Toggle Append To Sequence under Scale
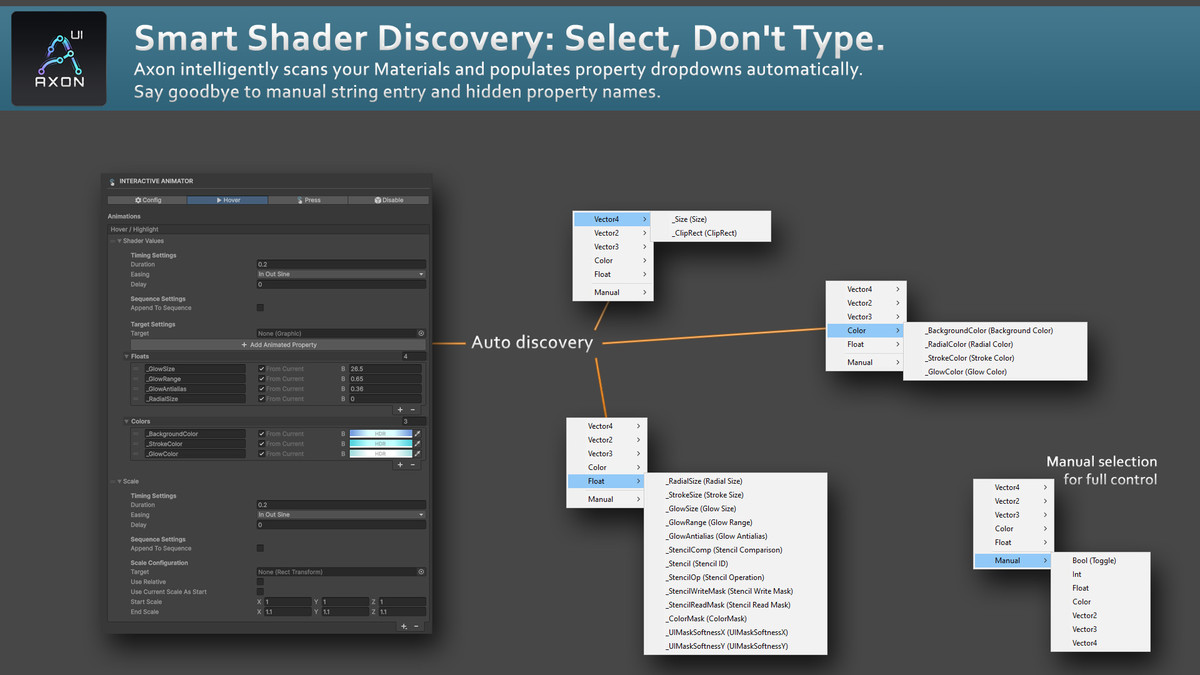 coord(261,548)
